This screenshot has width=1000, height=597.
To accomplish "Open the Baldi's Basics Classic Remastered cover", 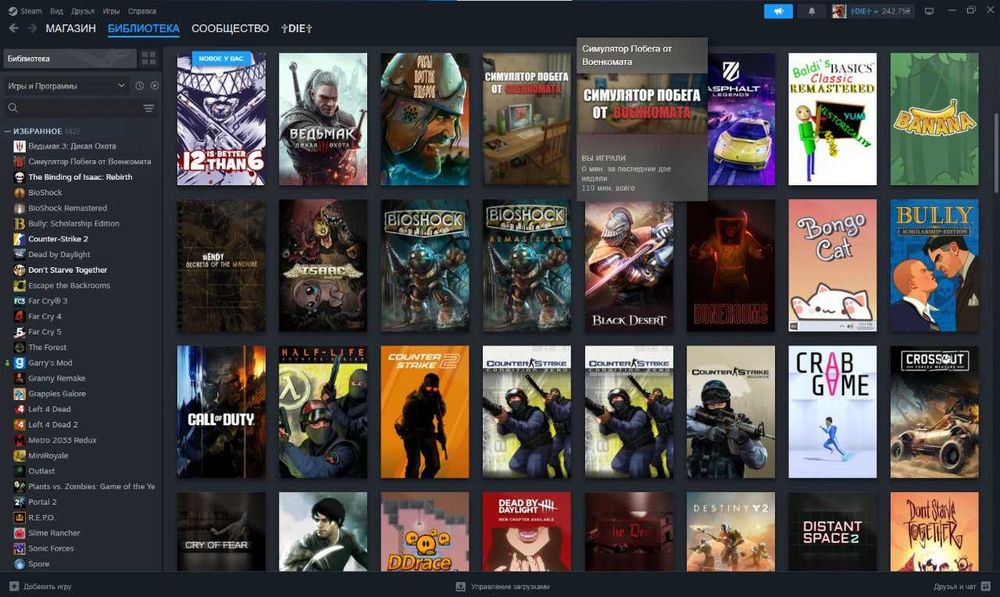I will [832, 119].
